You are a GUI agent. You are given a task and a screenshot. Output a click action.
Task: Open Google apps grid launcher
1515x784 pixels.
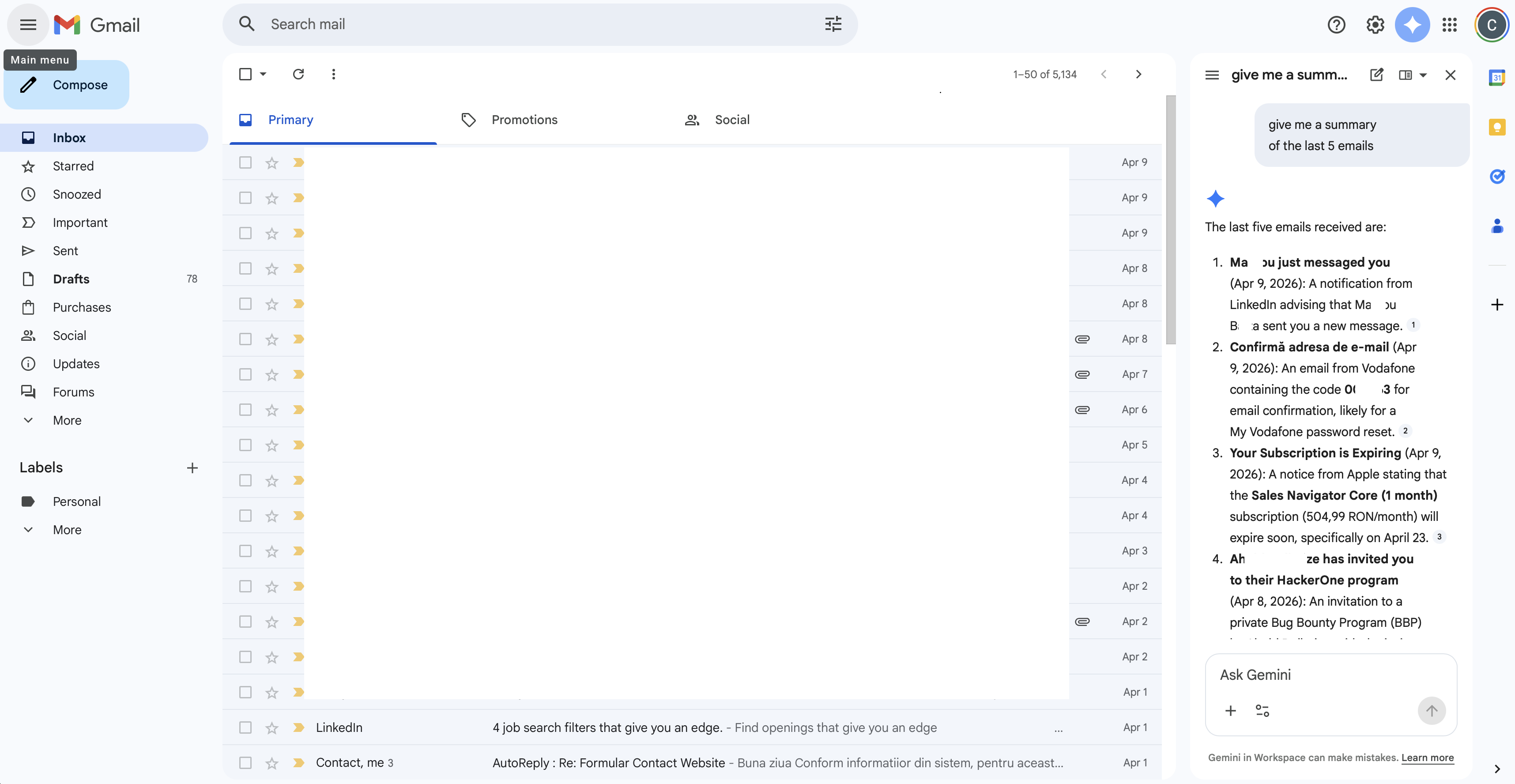(1450, 25)
